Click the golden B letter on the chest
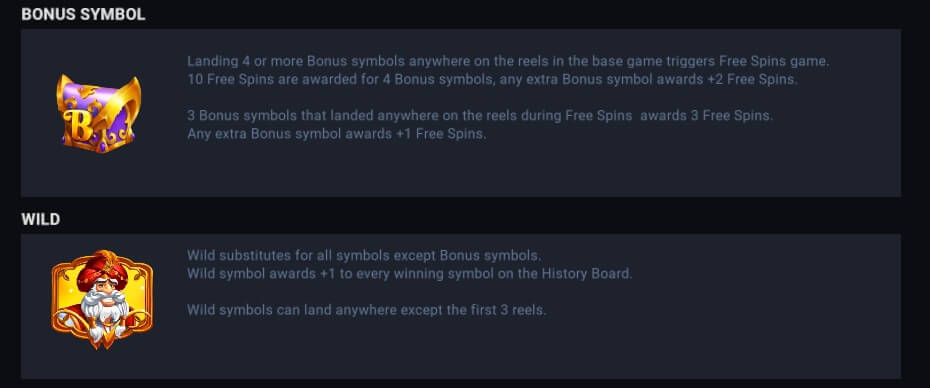 tap(79, 127)
